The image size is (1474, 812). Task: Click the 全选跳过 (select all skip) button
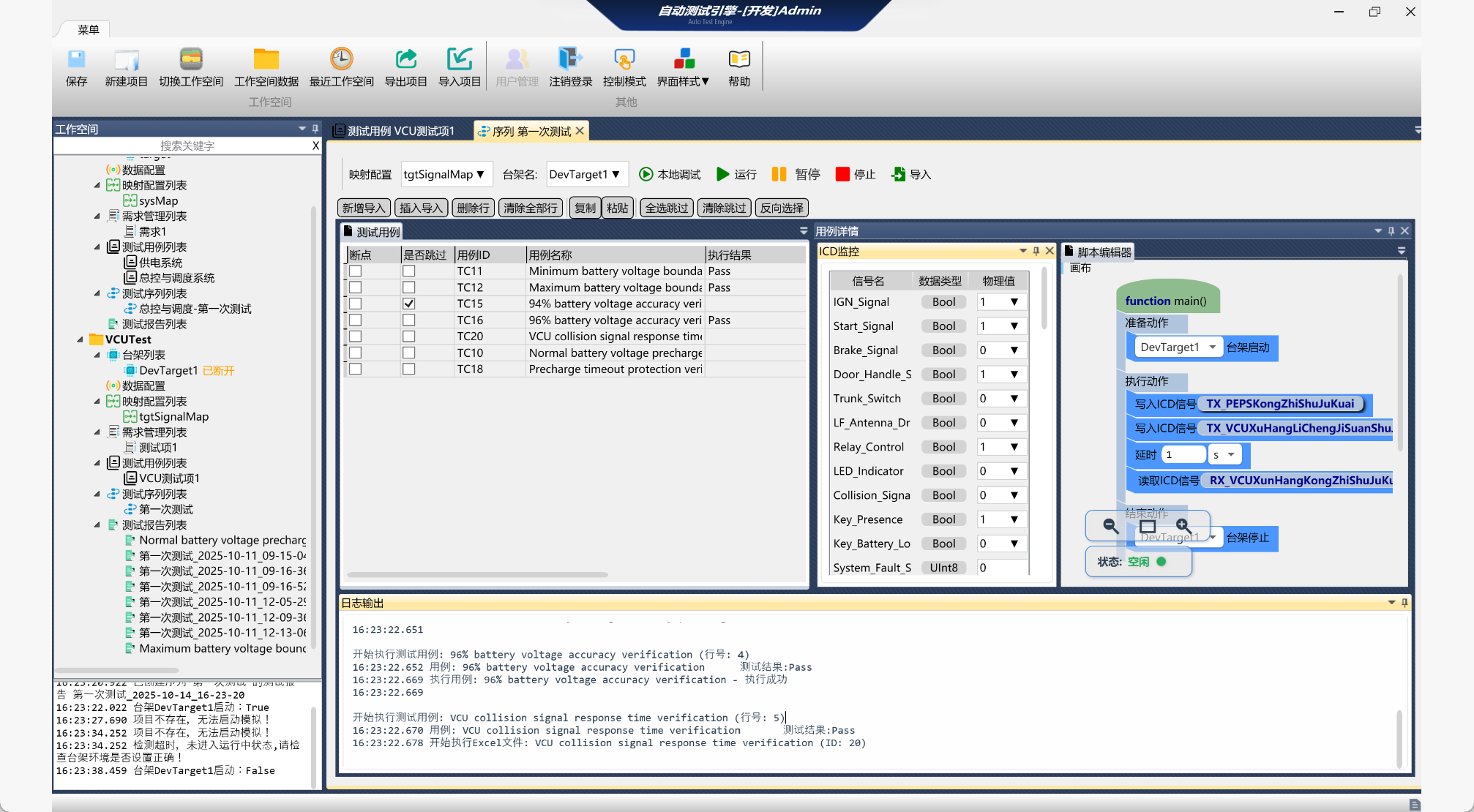click(x=666, y=208)
